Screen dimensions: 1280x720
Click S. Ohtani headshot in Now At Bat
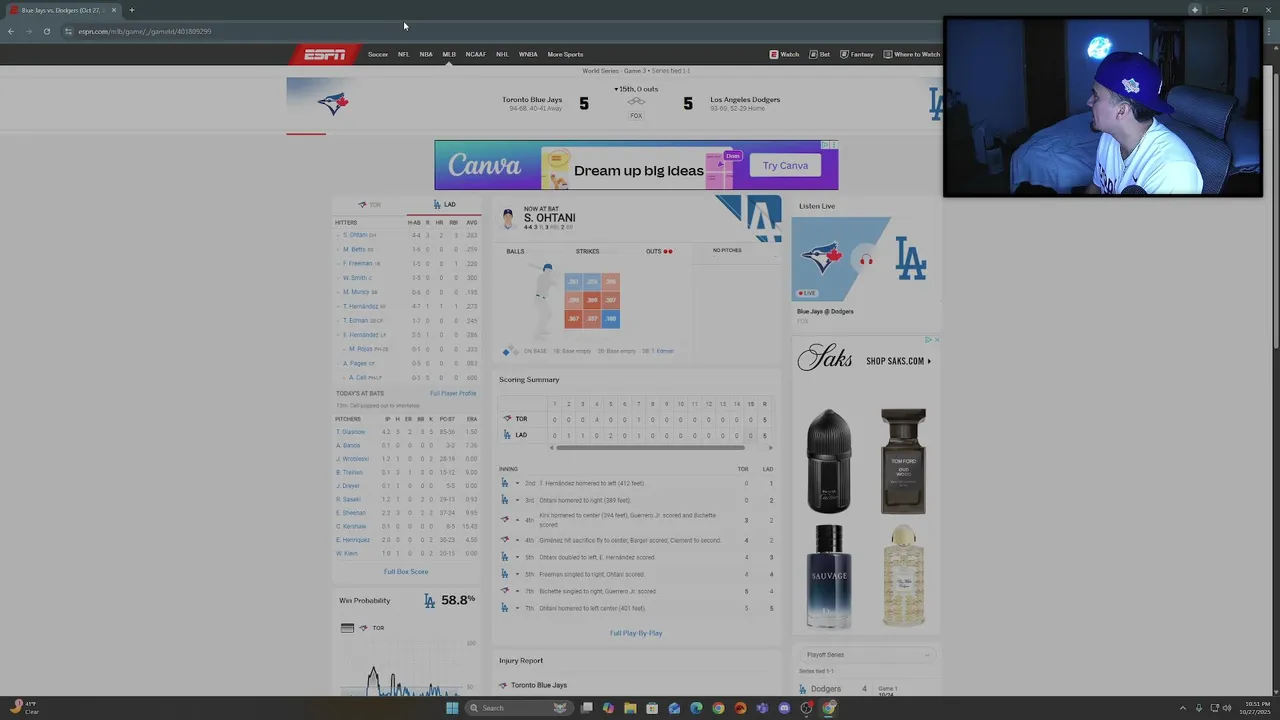pyautogui.click(x=508, y=219)
